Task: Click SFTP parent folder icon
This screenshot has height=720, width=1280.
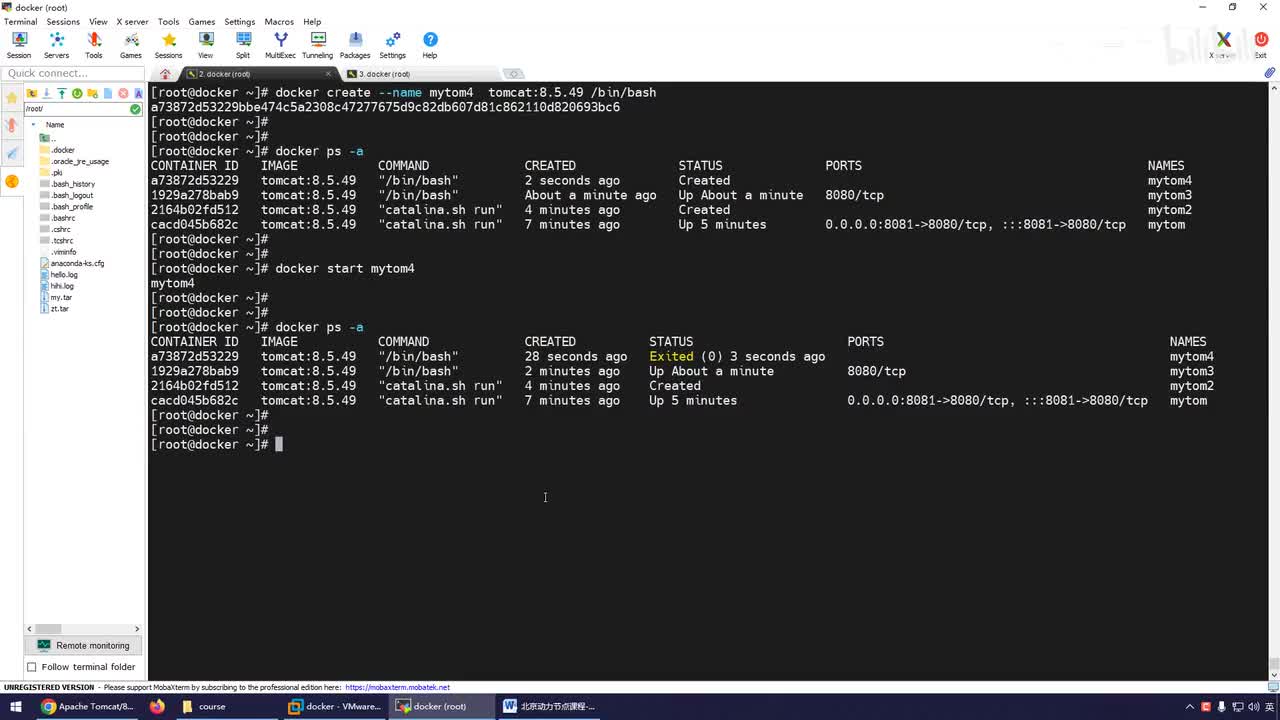Action: tap(32, 93)
